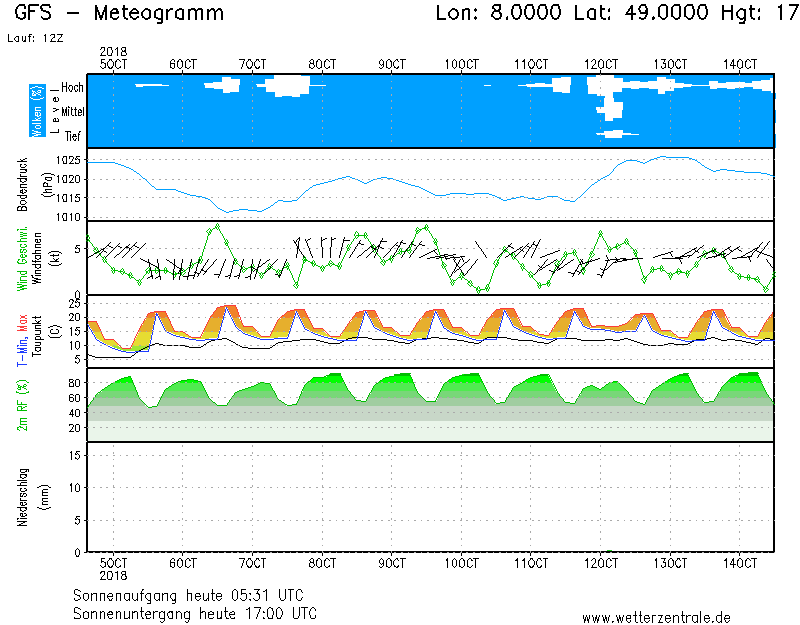800x625 pixels.
Task: Click the green 2m RF (%) label
Action: 22,405
